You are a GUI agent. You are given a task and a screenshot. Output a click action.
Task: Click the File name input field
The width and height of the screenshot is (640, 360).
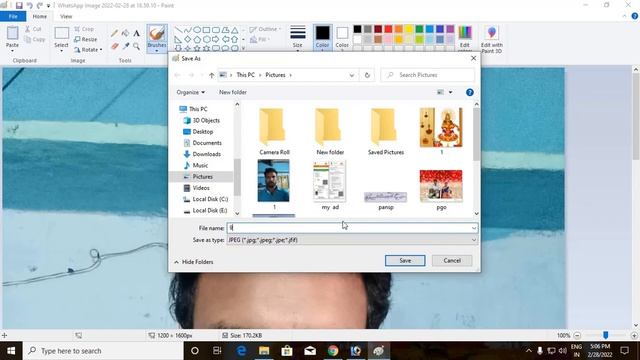pos(352,228)
